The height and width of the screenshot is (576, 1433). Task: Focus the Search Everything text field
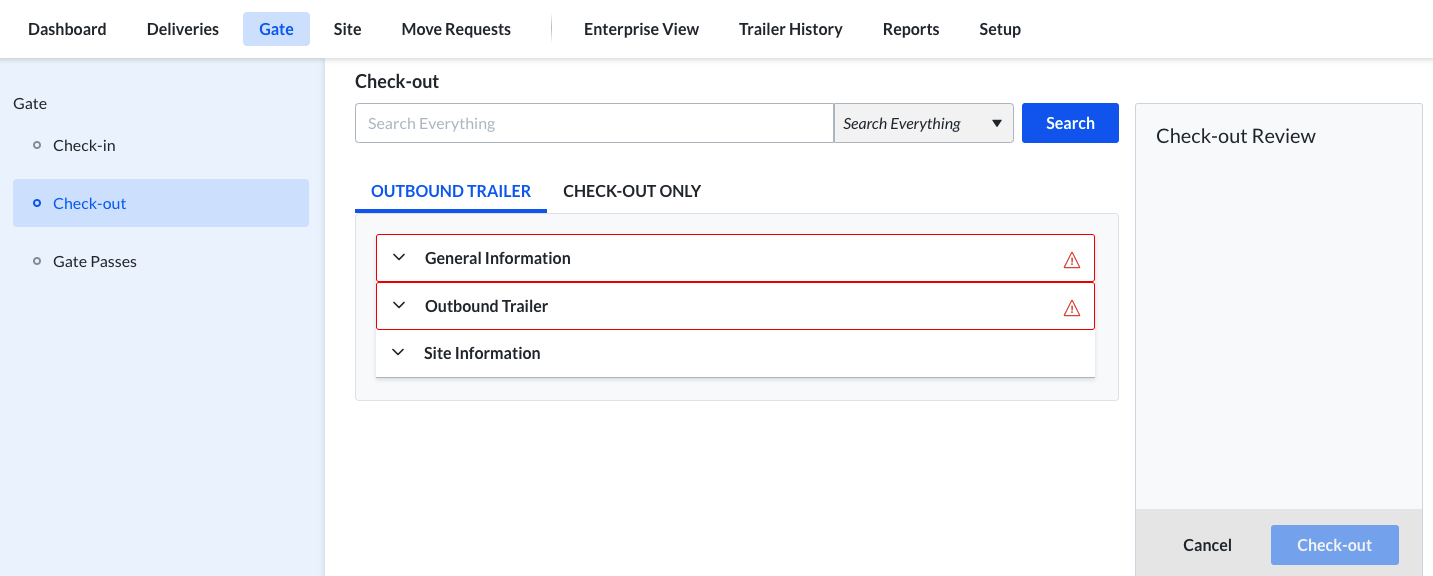point(594,124)
